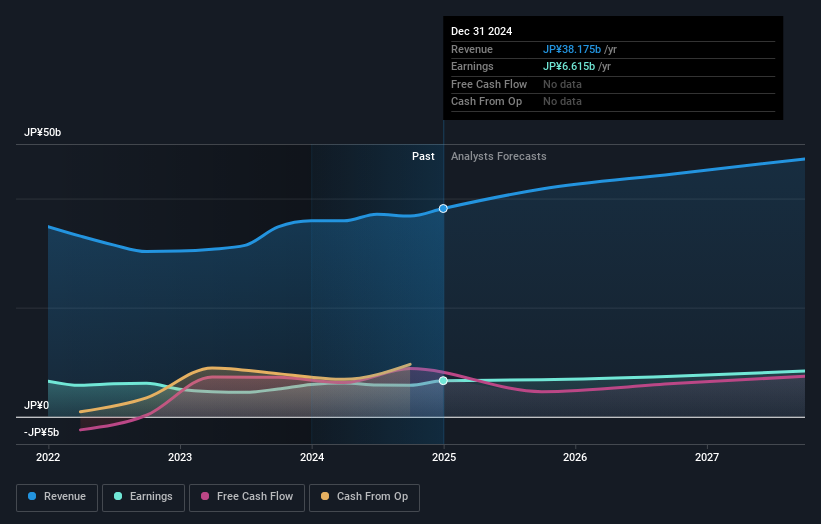Screen dimensions: 821x524
Task: Select the revenue data point at 2025
Action: tap(443, 208)
